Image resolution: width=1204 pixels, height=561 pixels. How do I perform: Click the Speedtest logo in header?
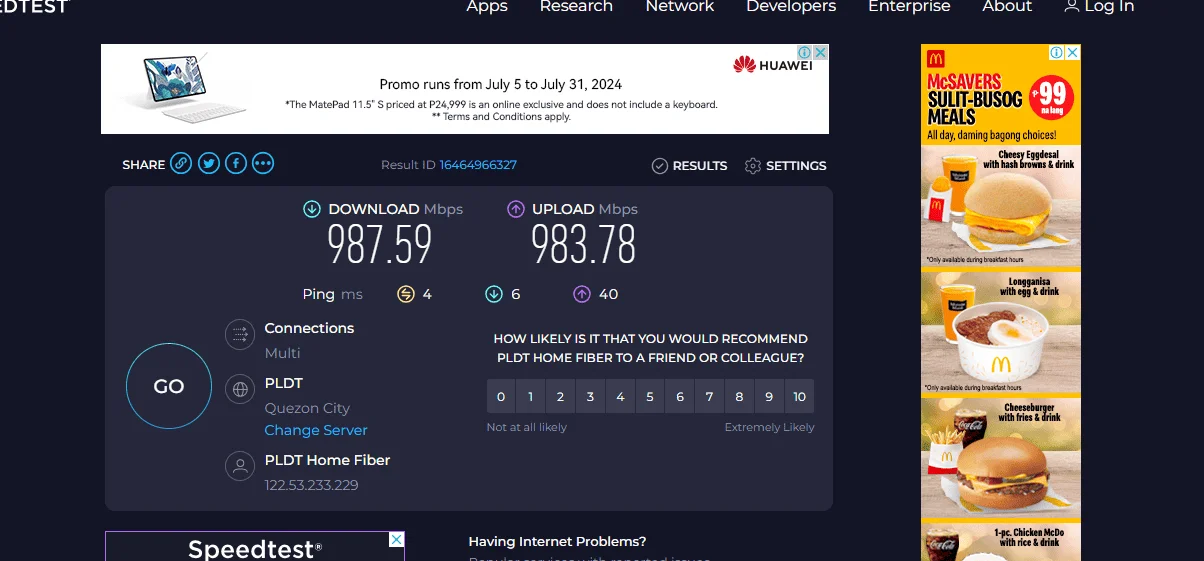34,6
